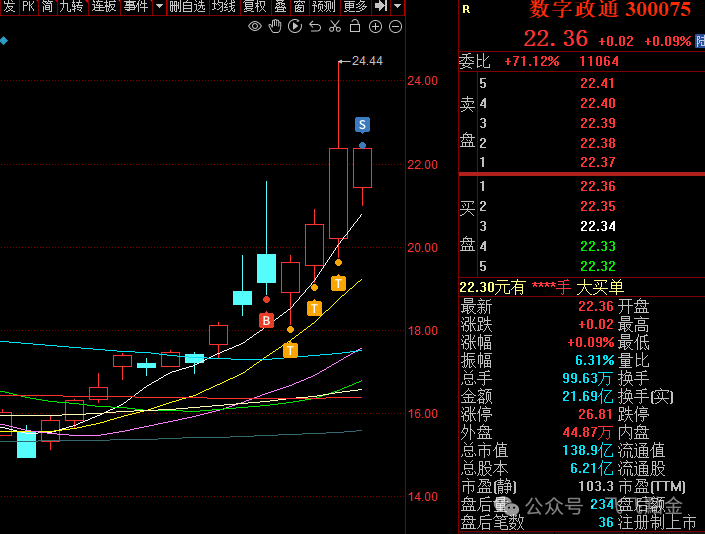
Task: Select buy level 3 price 22.34
Action: click(x=598, y=226)
